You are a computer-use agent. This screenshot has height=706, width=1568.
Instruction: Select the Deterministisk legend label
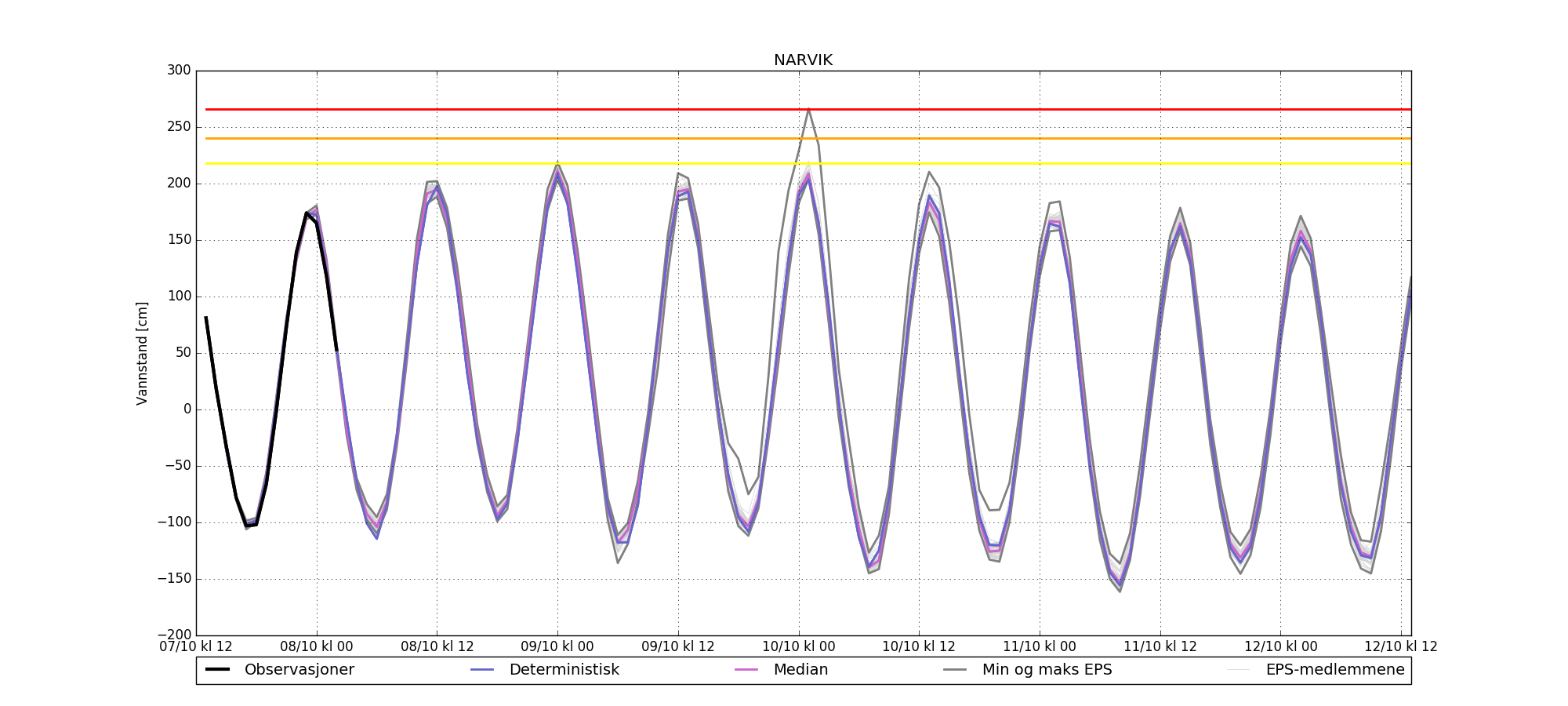pos(564,670)
